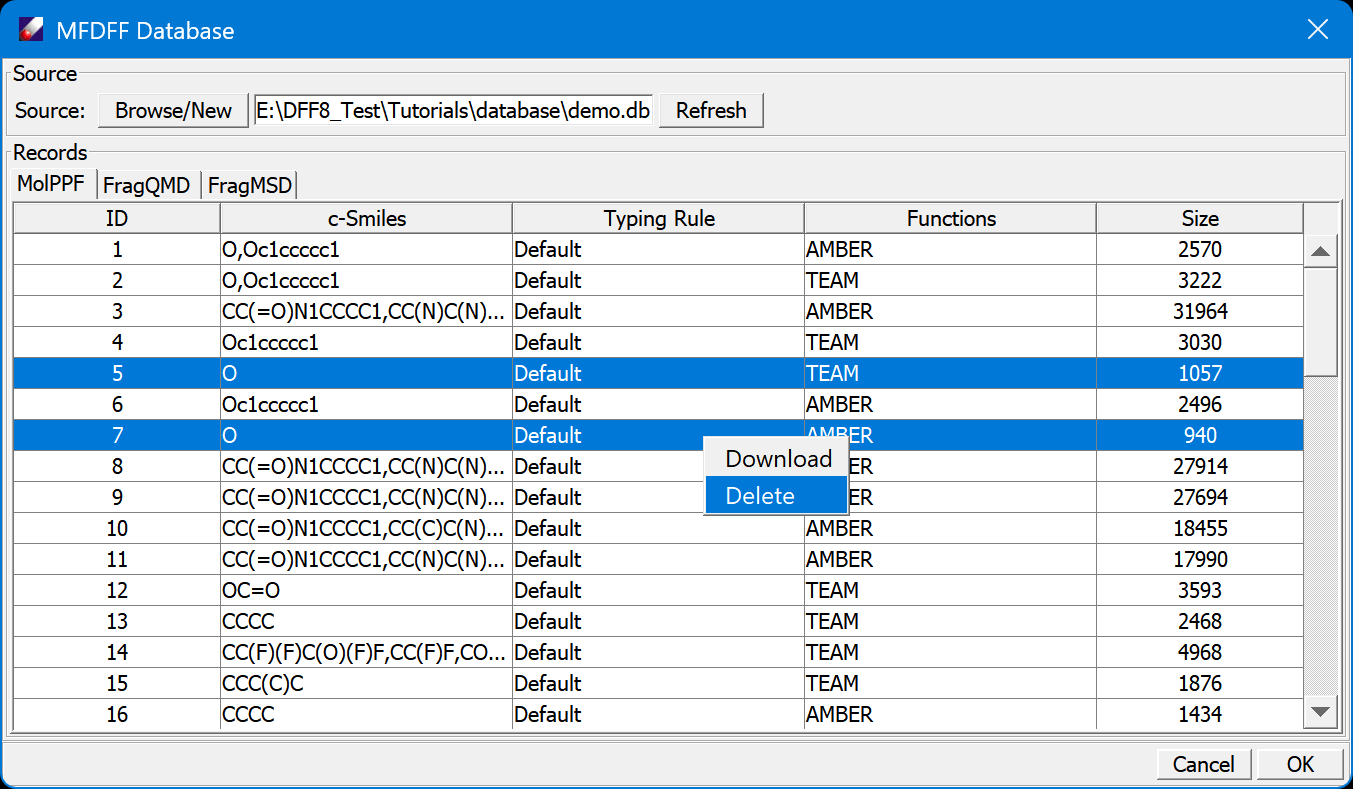Click the scrollbar down arrow

coord(1321,712)
